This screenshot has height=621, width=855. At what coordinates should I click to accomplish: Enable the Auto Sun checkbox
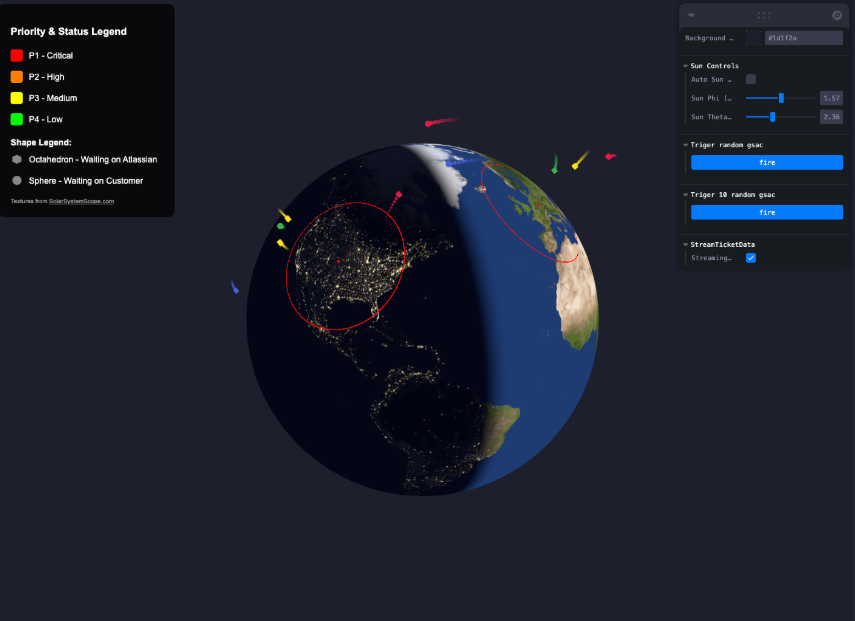click(x=751, y=79)
